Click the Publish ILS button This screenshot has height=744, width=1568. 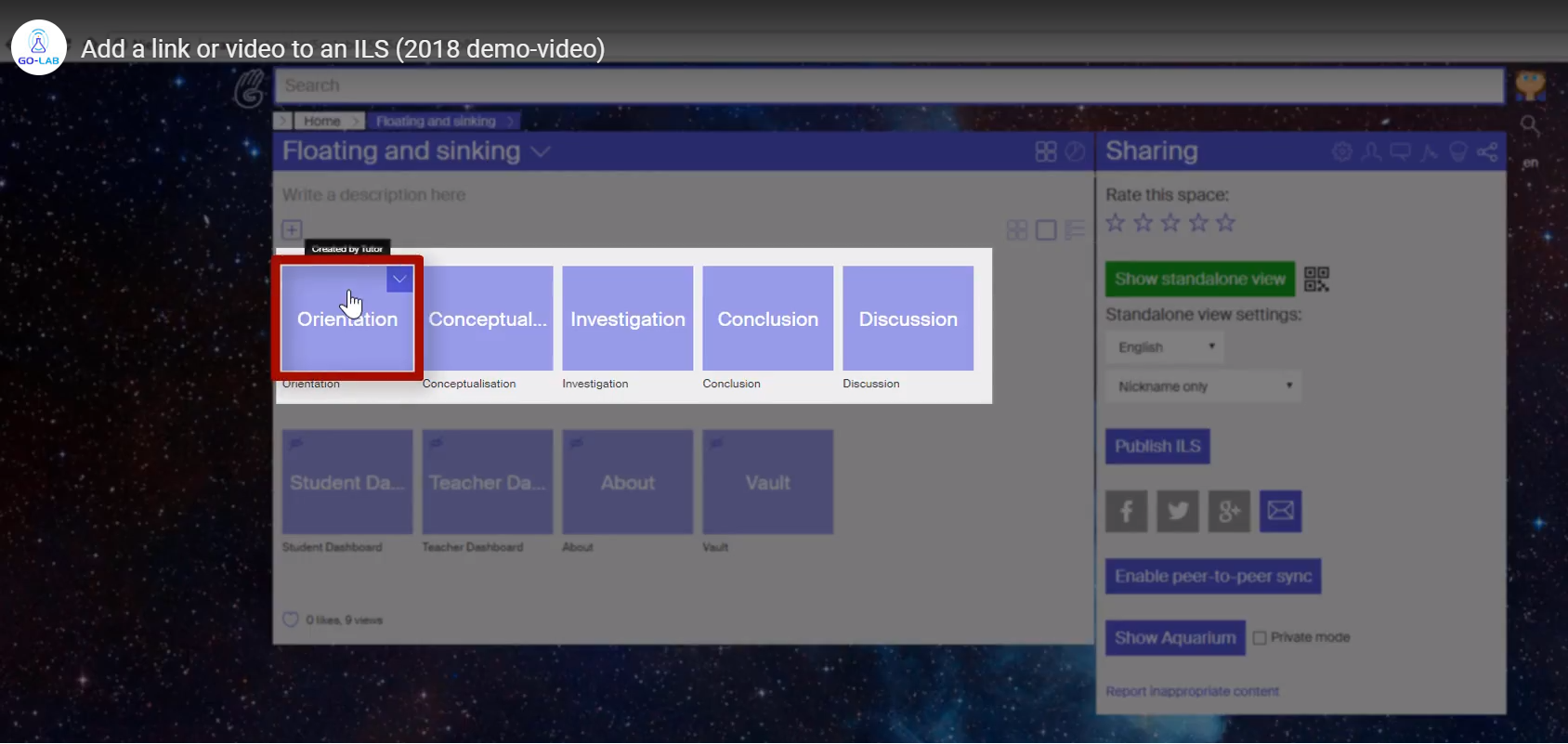pos(1157,446)
